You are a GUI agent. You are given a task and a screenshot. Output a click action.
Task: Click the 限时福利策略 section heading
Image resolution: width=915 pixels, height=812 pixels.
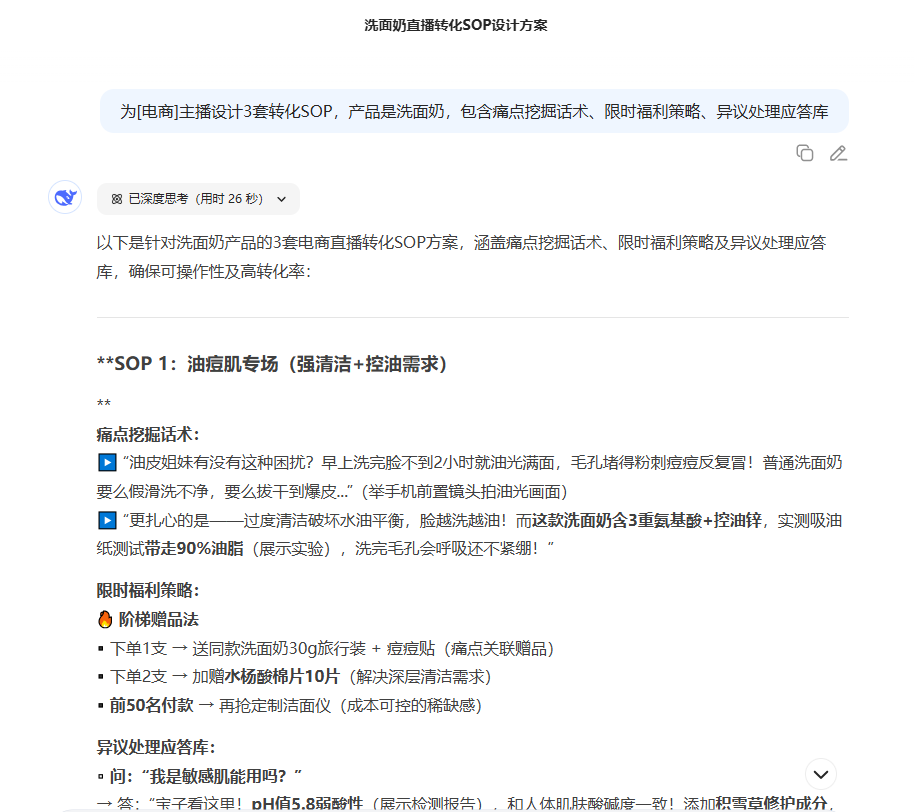point(138,590)
